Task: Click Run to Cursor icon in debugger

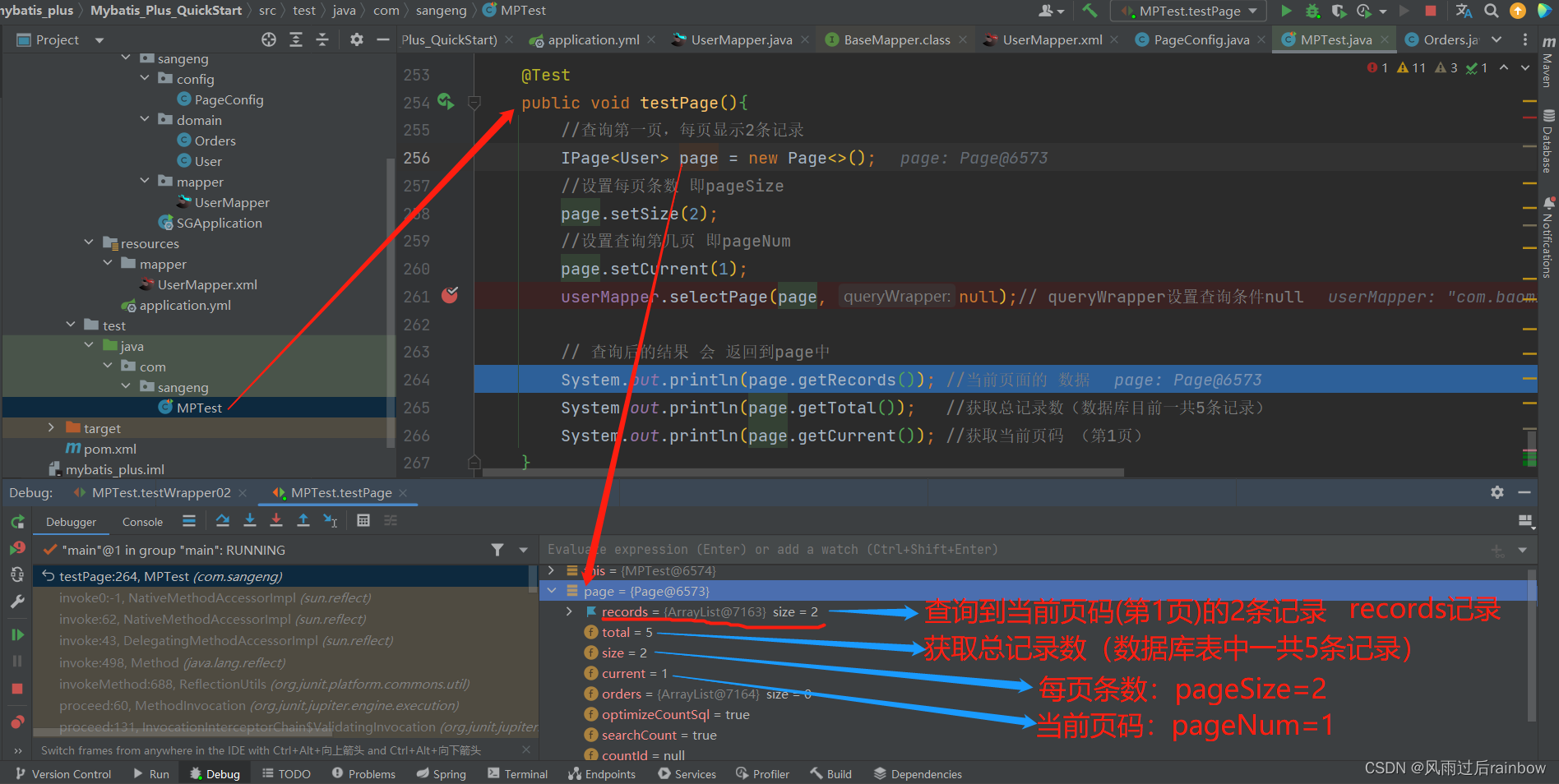Action: (331, 520)
